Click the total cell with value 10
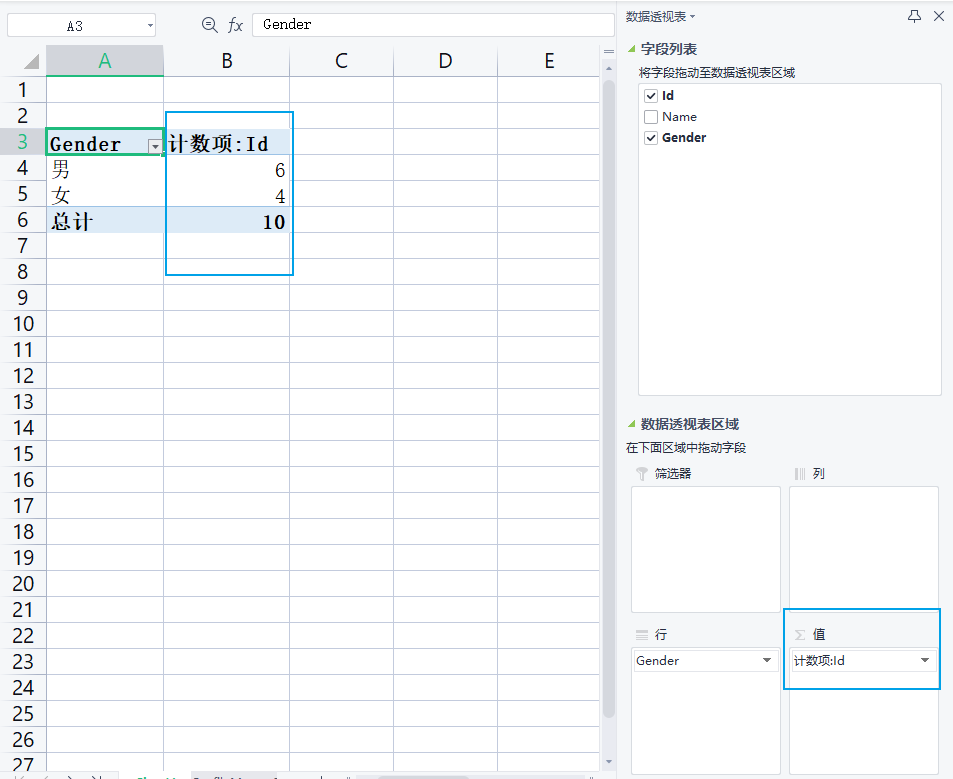This screenshot has height=779, width=953. pos(227,221)
